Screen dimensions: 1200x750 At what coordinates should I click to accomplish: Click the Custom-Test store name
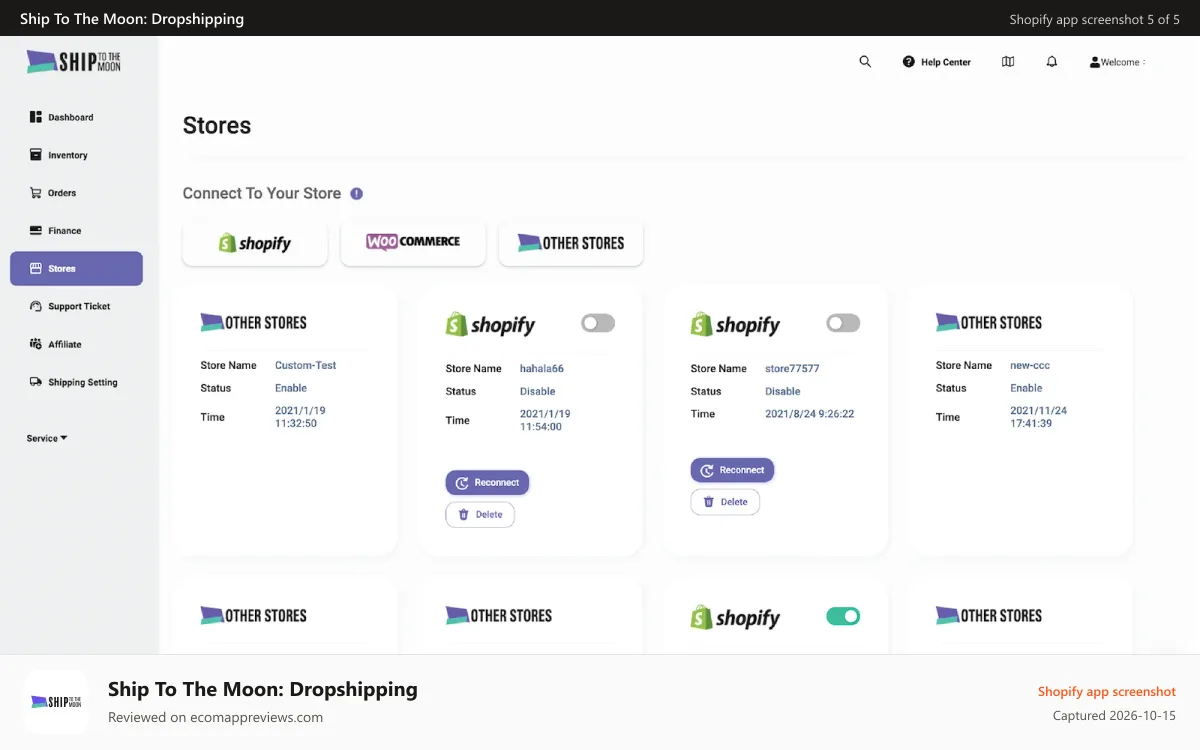(x=306, y=365)
